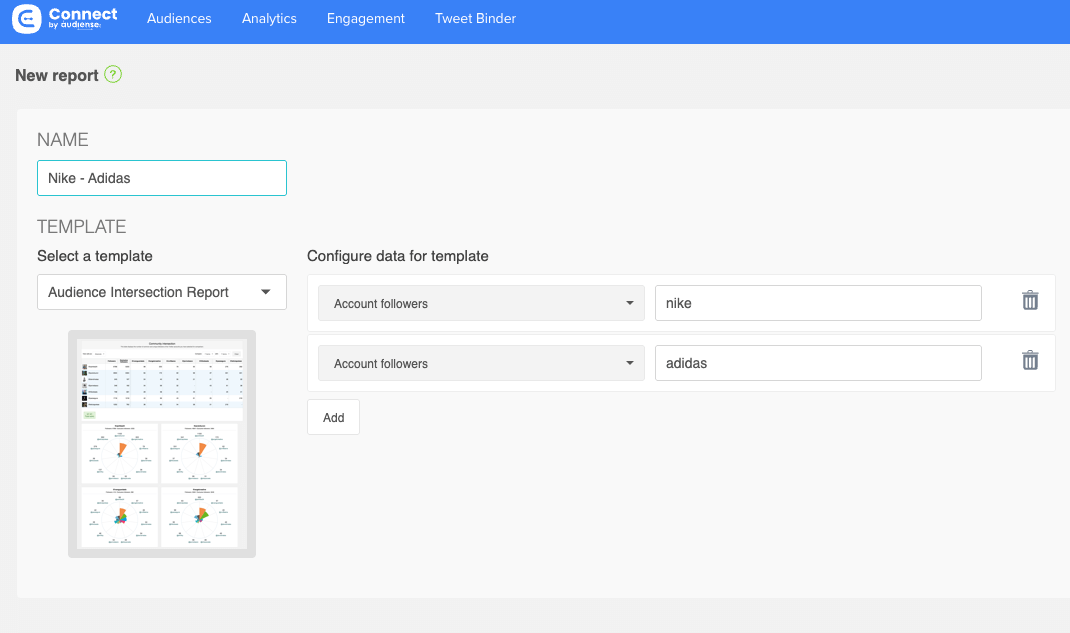Expand the Audience Intersection Report template dropdown
Image resolution: width=1070 pixels, height=633 pixels.
162,292
